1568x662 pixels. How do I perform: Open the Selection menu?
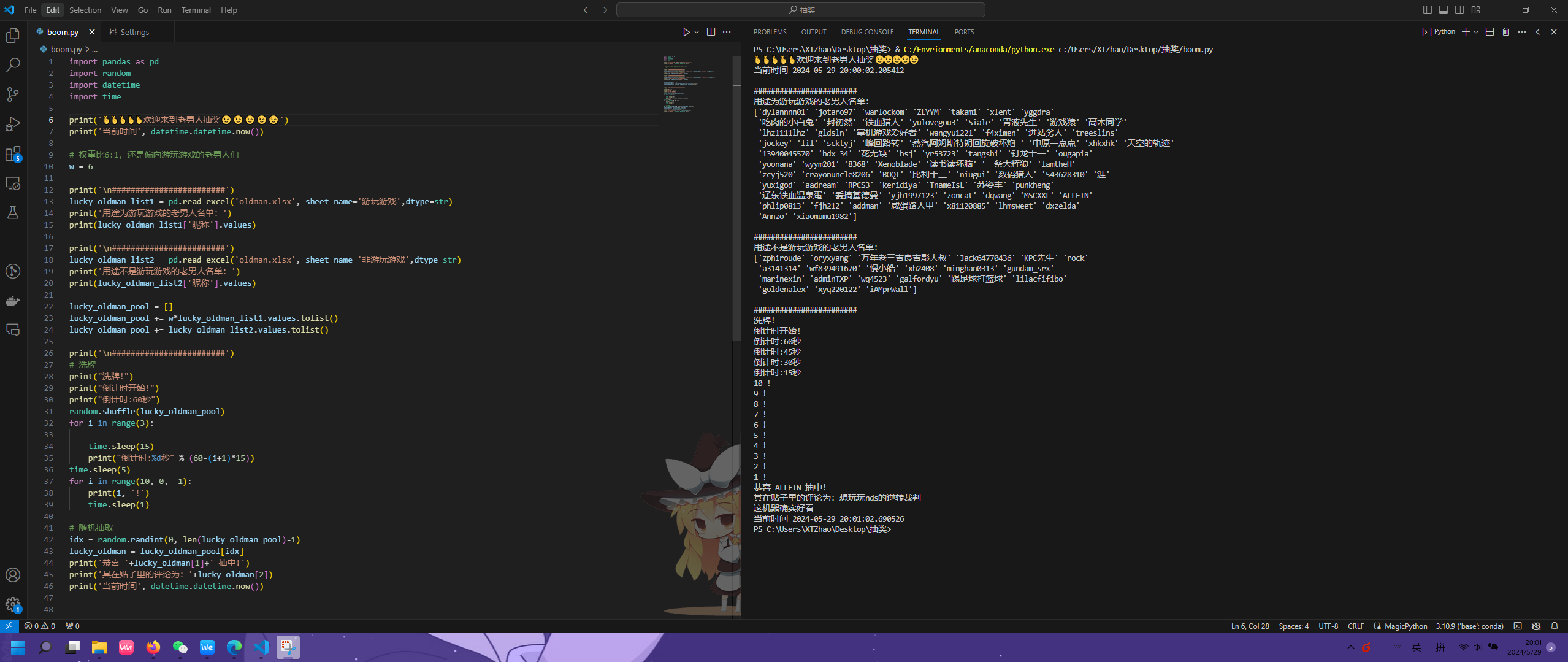click(x=85, y=10)
